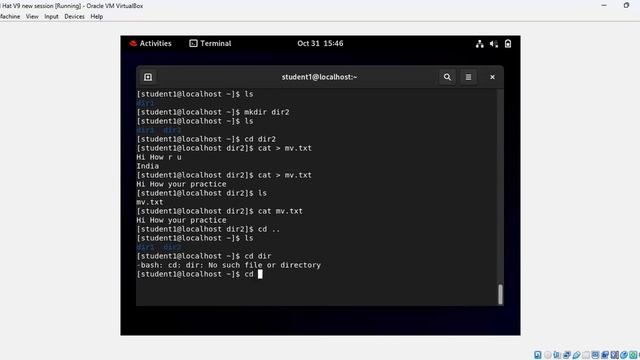Click the terminal cursor after 'cd'
Viewport: 640px width, 360px height.
coord(260,274)
